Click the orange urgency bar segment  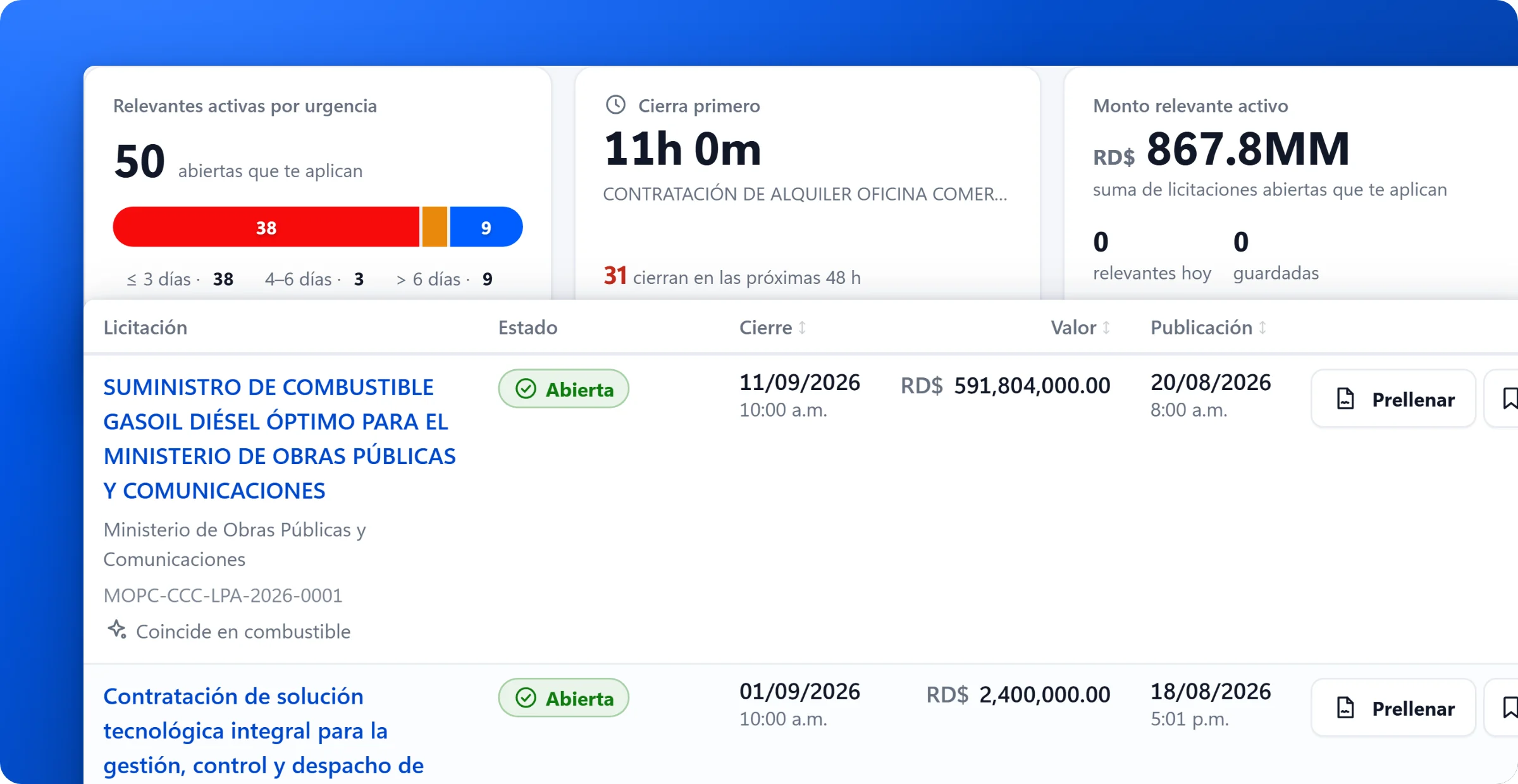(435, 227)
